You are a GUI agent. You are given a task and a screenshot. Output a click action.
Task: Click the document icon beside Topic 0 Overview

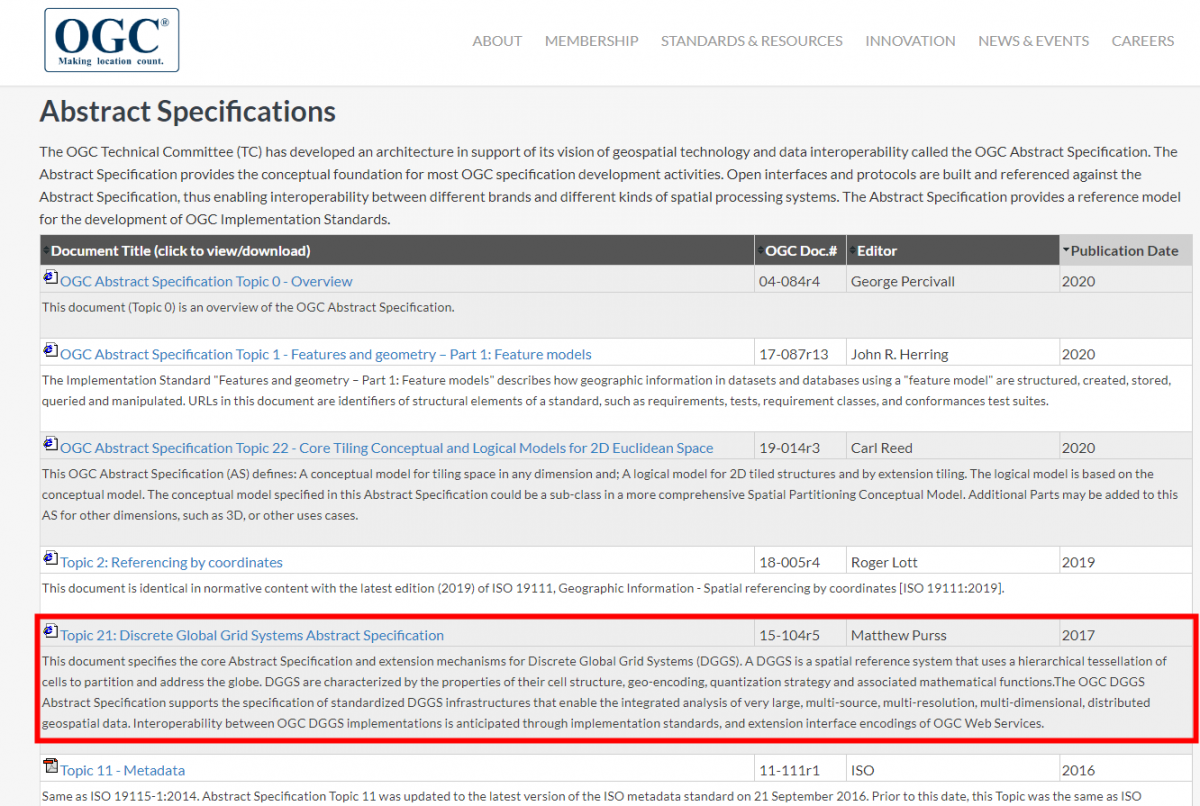50,278
